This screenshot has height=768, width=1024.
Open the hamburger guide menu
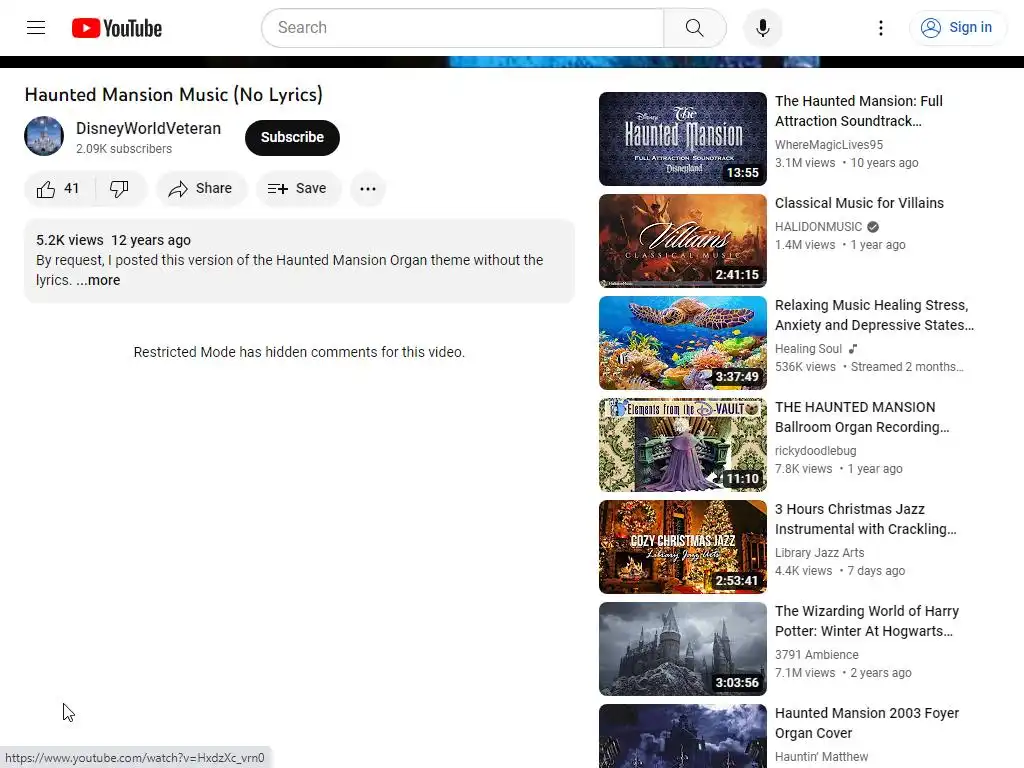coord(36,27)
